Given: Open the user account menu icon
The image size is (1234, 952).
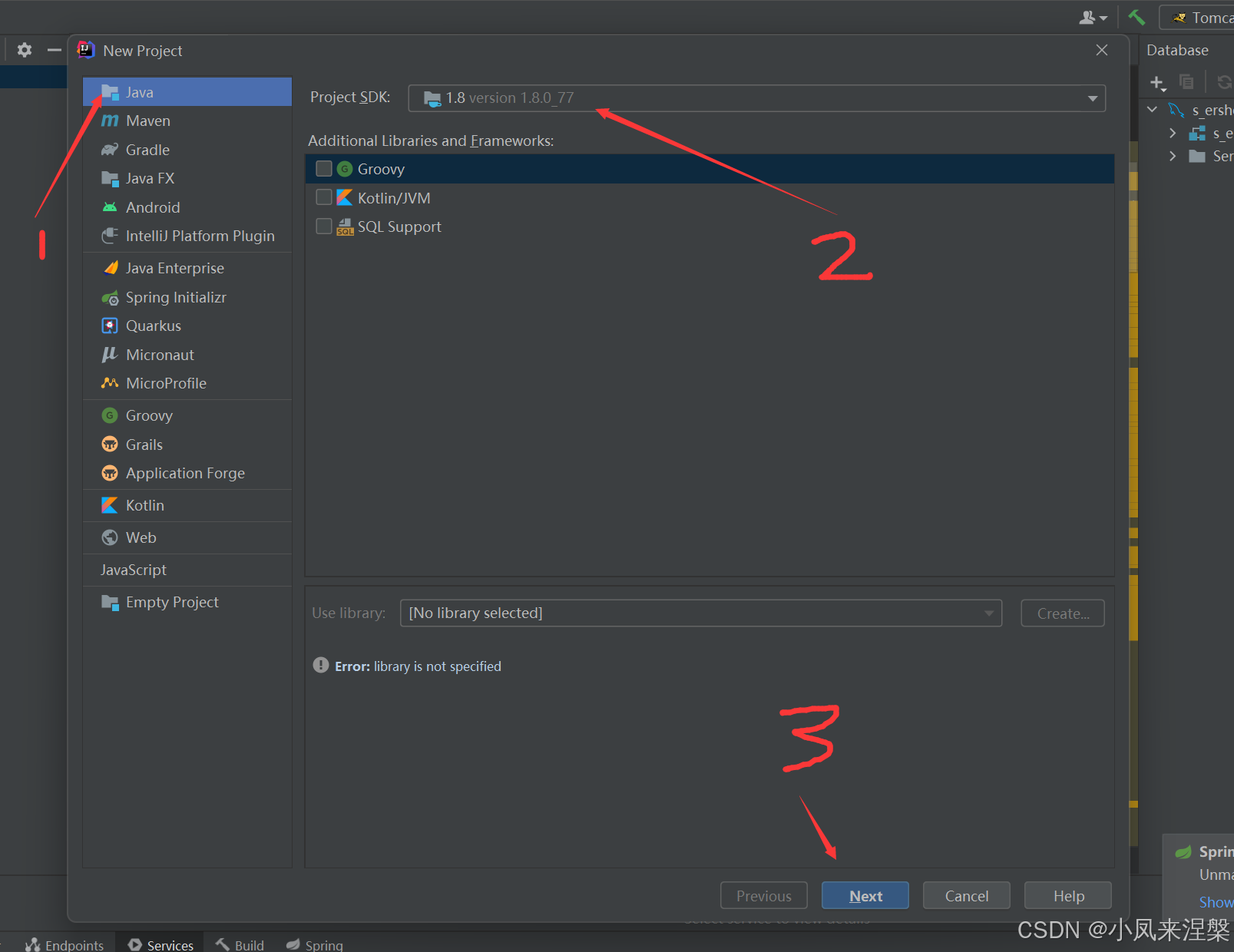Looking at the screenshot, I should click(x=1093, y=17).
